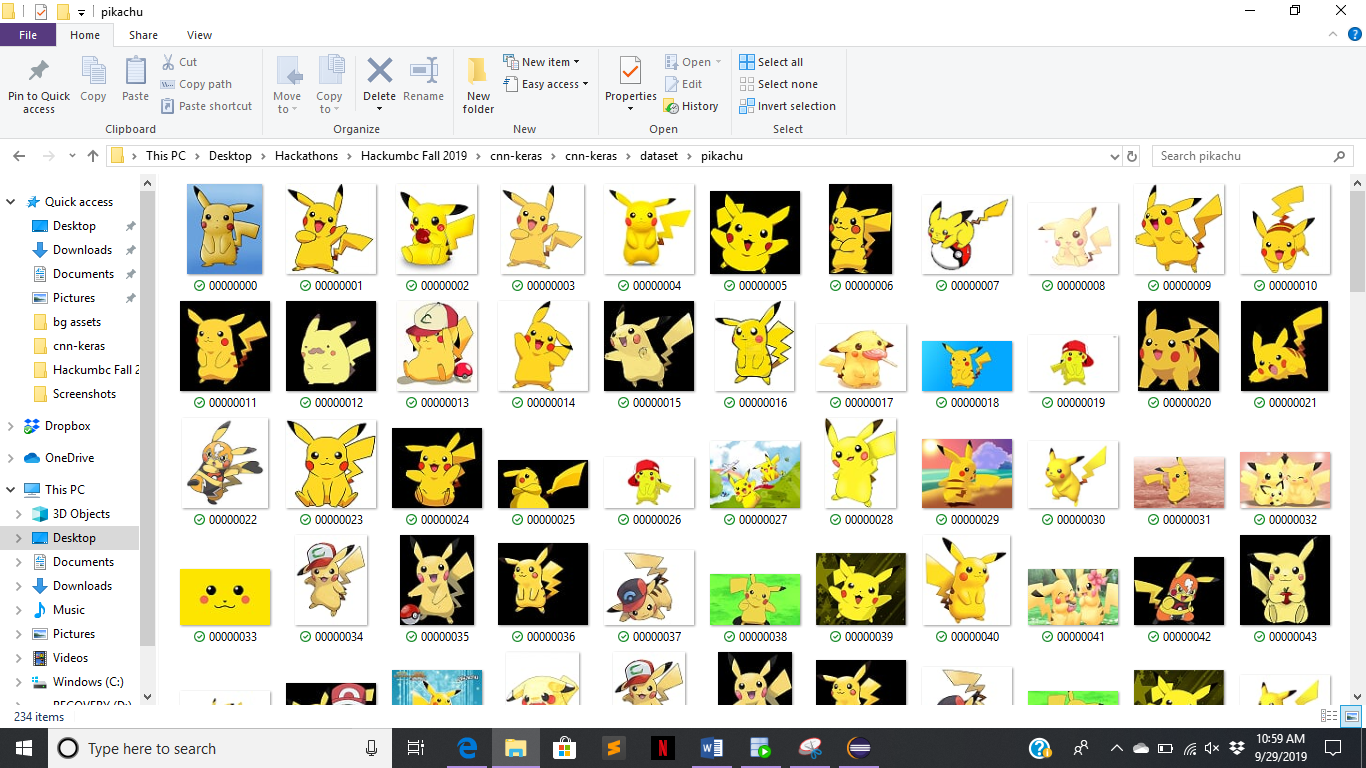Image resolution: width=1366 pixels, height=768 pixels.
Task: Go up one folder level arrow
Action: 93,156
